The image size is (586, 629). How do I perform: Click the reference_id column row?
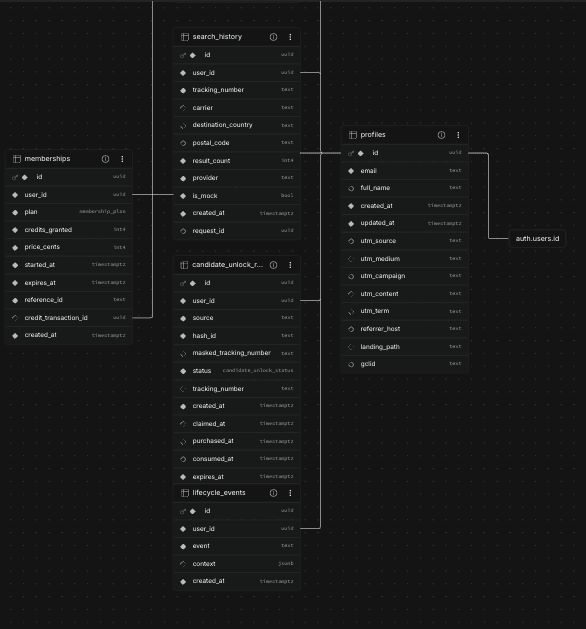pos(69,300)
